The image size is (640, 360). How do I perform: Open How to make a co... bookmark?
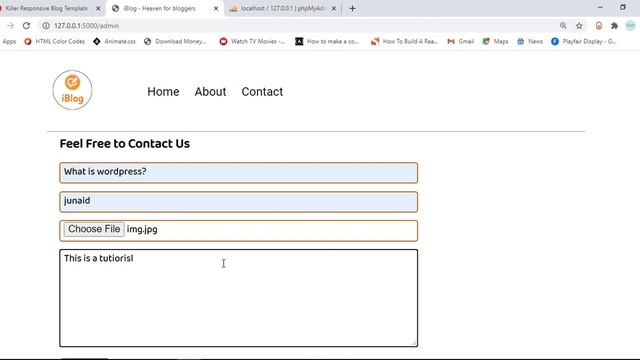(327, 42)
